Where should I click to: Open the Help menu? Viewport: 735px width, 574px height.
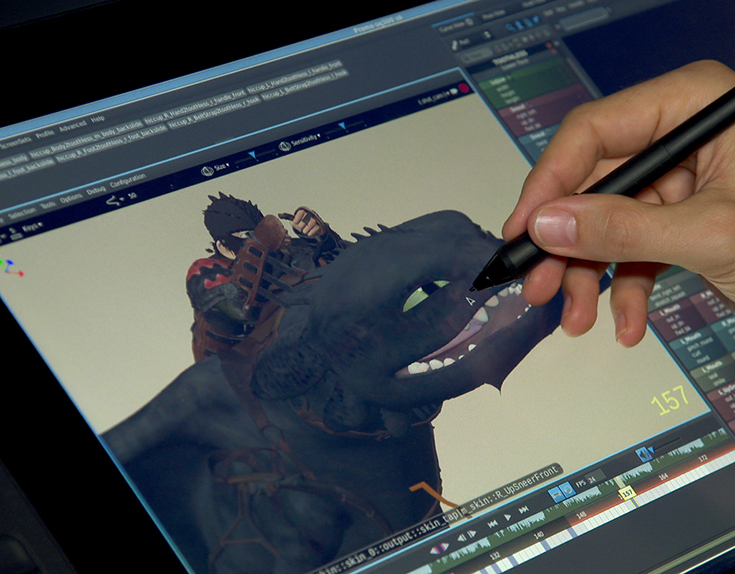(x=97, y=118)
